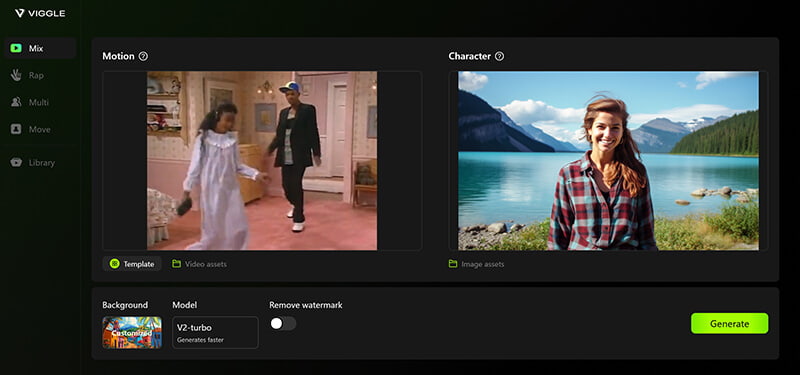Image resolution: width=800 pixels, height=375 pixels.
Task: Click the help icon next to Character
Action: [x=499, y=56]
